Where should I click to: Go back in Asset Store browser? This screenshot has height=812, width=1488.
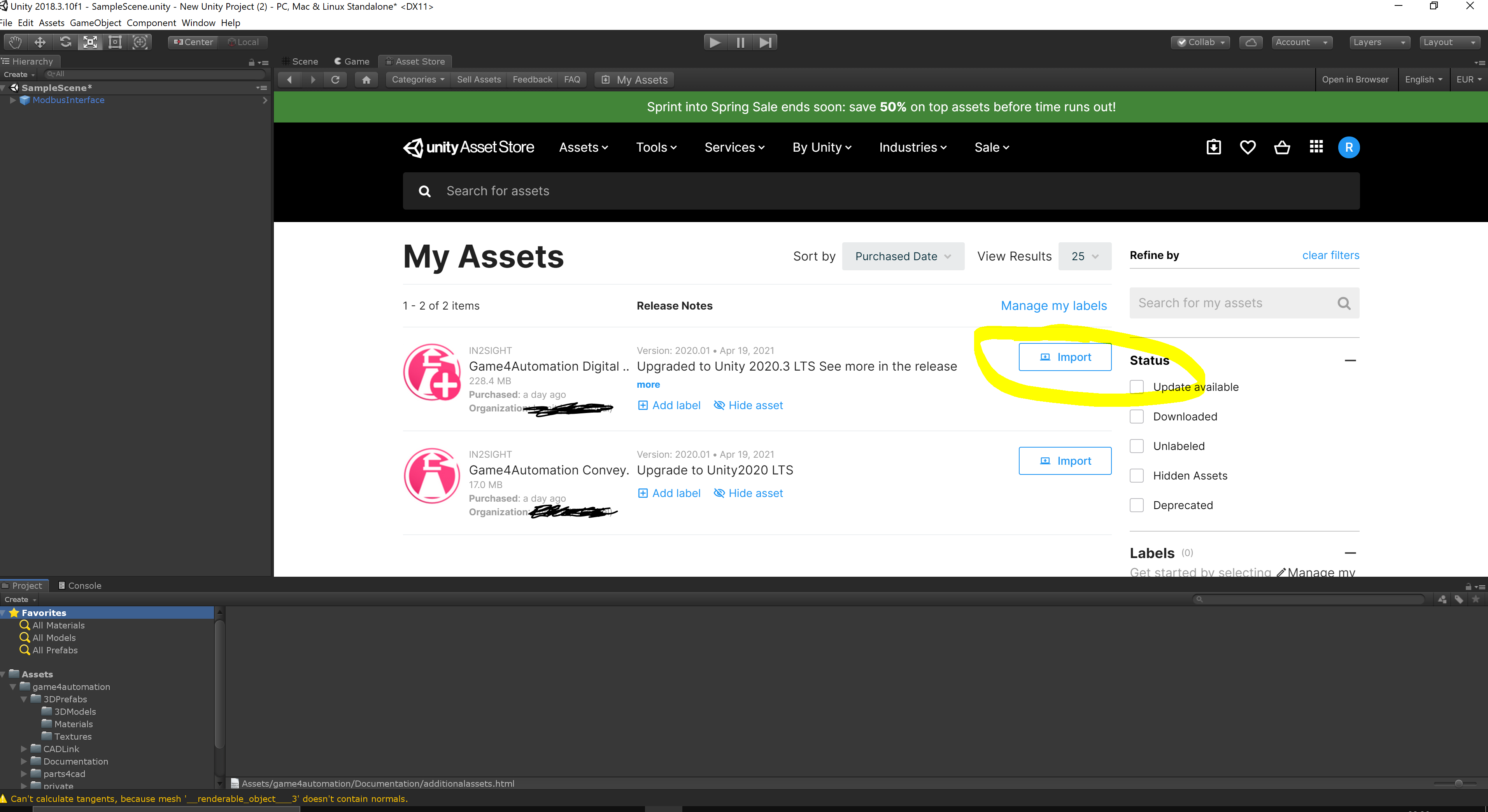(x=289, y=80)
